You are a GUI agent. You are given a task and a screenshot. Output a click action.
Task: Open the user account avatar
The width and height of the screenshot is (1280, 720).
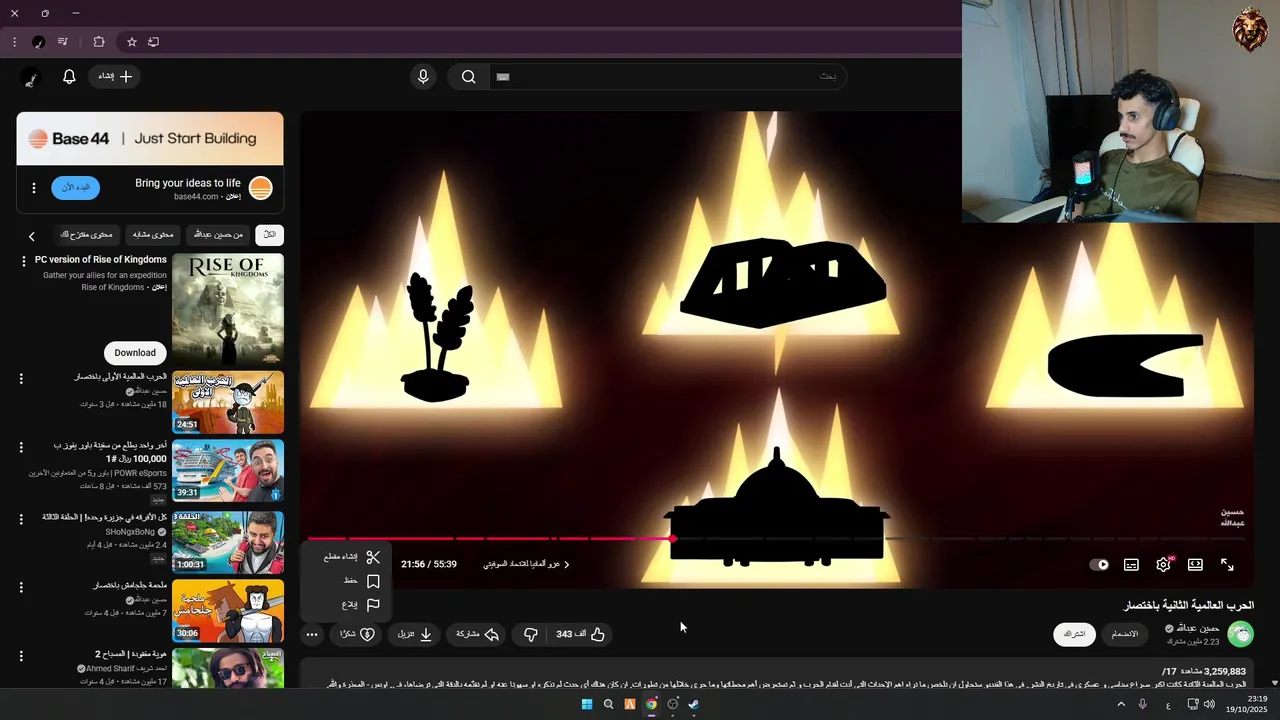[30, 77]
